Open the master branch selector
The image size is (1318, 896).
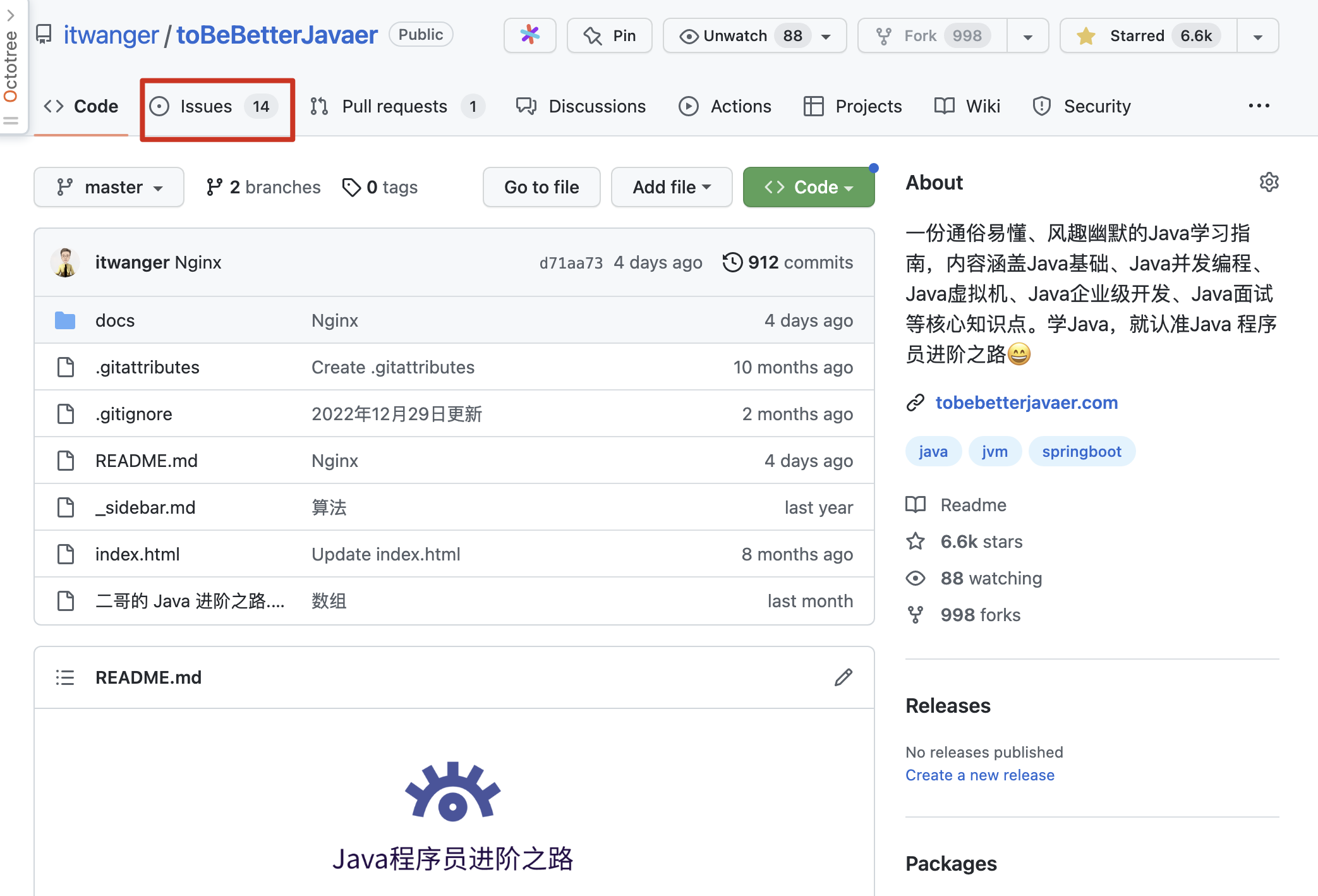click(109, 187)
